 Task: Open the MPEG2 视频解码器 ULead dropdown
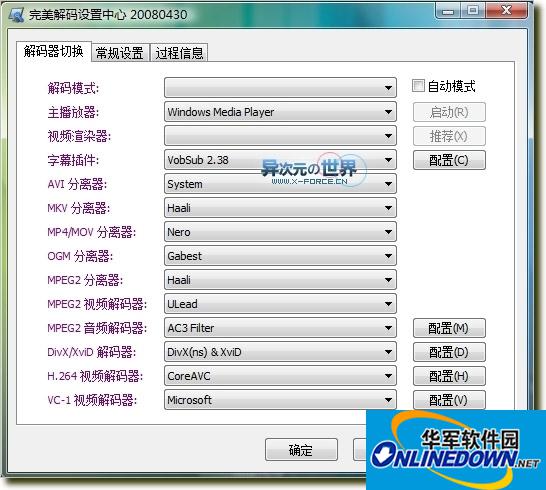click(280, 304)
